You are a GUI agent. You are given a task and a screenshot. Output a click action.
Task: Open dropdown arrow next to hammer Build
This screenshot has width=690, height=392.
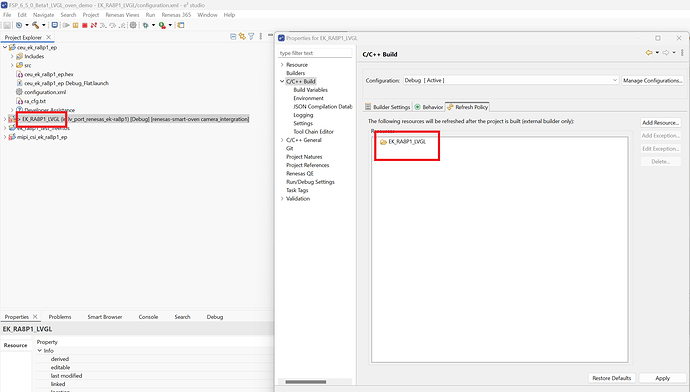tap(44, 25)
